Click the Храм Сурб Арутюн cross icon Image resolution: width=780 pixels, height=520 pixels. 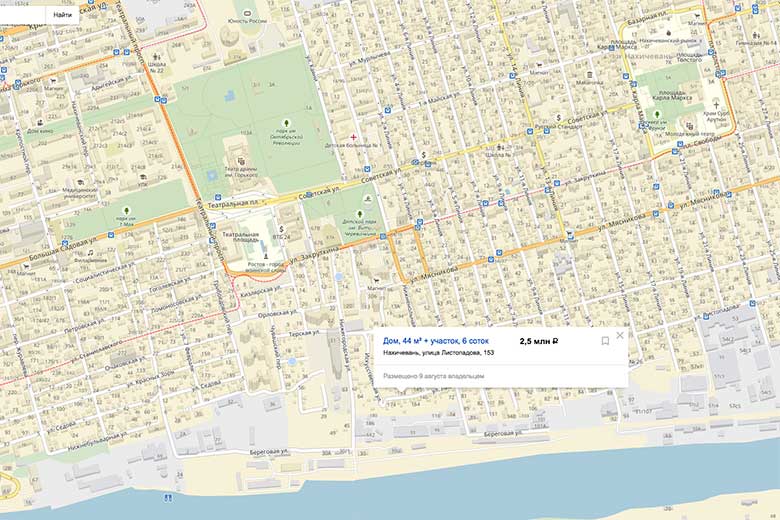(716, 105)
